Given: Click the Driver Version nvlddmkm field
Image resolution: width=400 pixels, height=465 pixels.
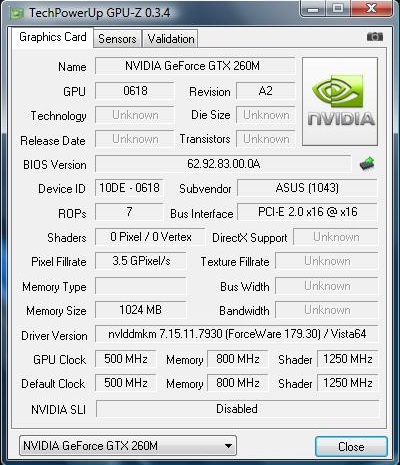Looking at the screenshot, I should click(x=237, y=334).
